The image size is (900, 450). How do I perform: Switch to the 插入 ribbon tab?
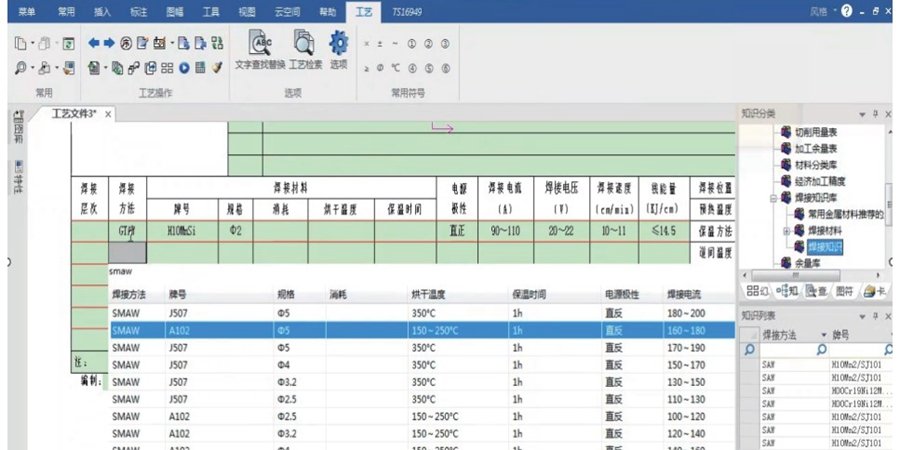(102, 11)
